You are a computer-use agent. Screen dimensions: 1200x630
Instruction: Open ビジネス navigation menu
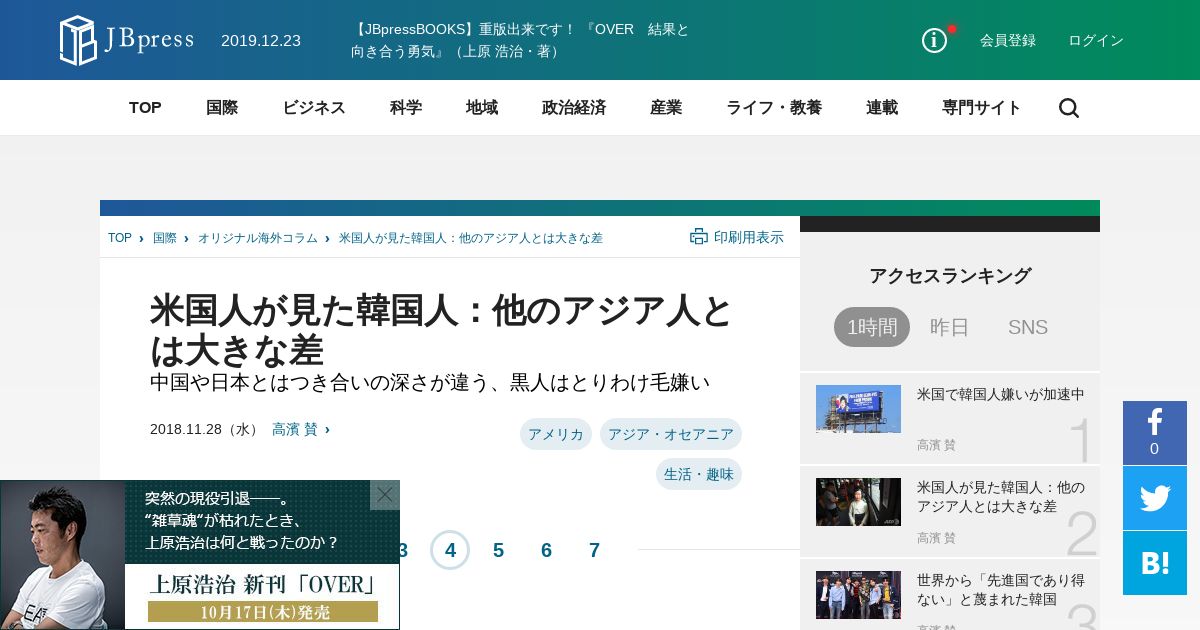click(314, 108)
